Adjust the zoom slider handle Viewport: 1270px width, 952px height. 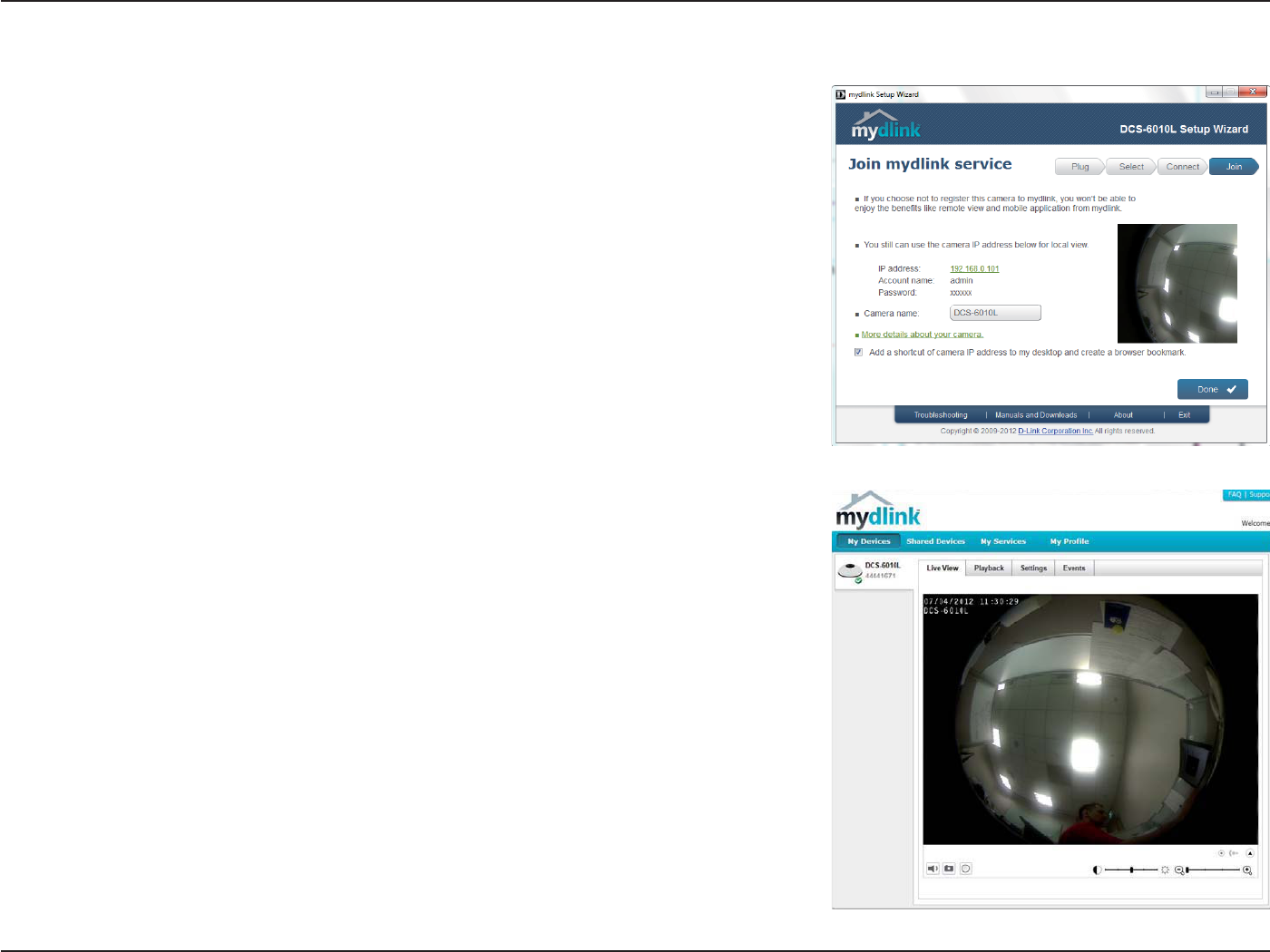[1187, 870]
